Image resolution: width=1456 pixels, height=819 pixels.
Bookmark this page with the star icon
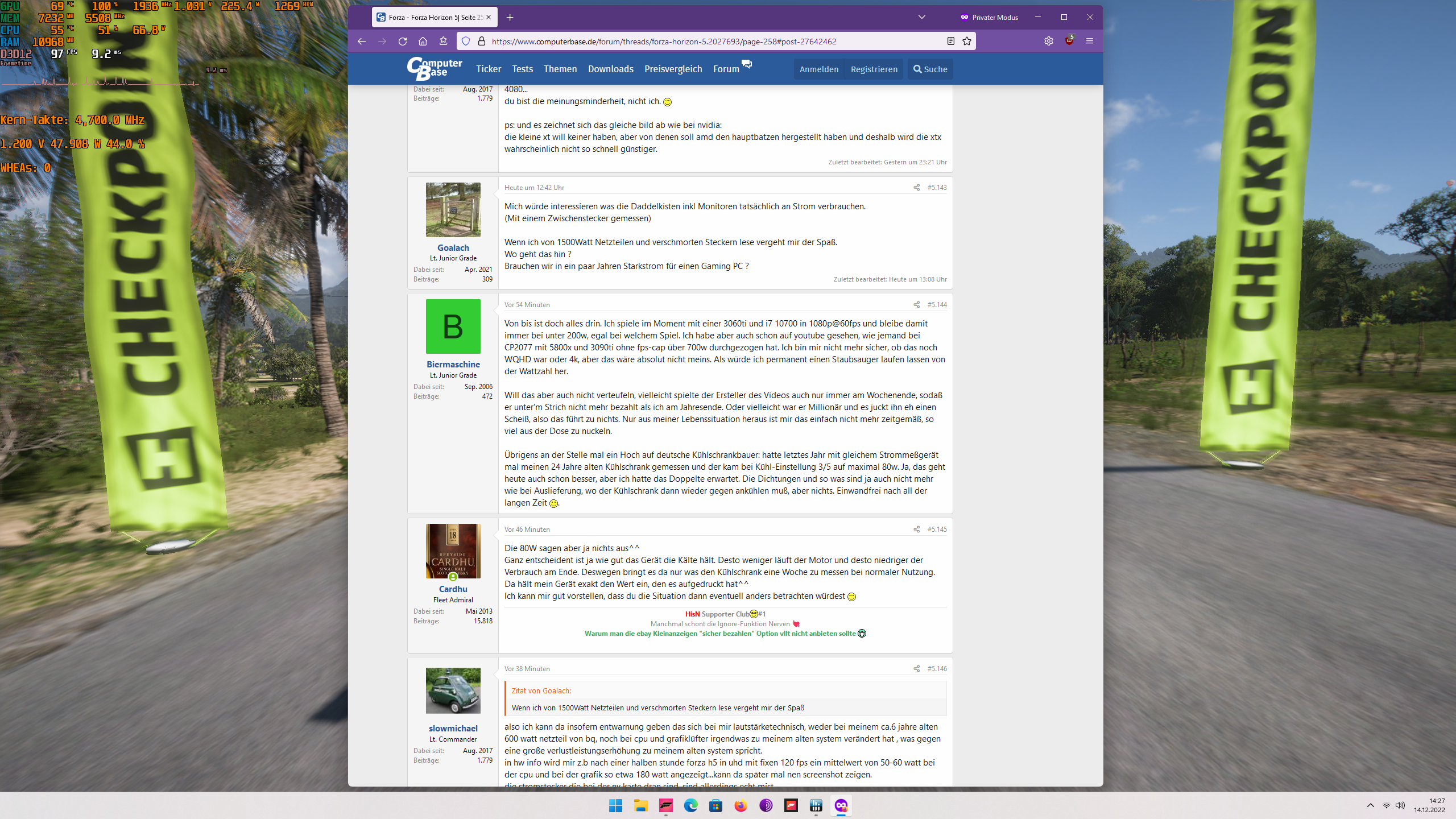[967, 41]
